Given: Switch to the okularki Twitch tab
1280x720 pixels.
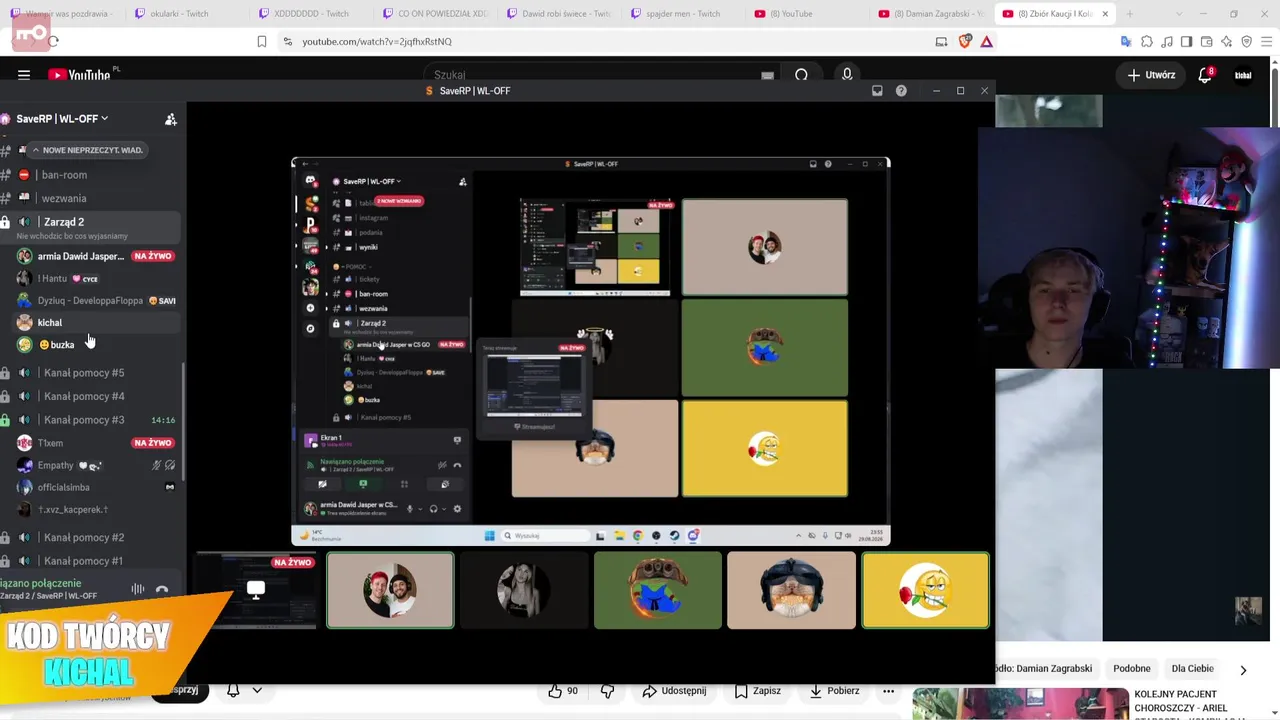Looking at the screenshot, I should (x=179, y=14).
